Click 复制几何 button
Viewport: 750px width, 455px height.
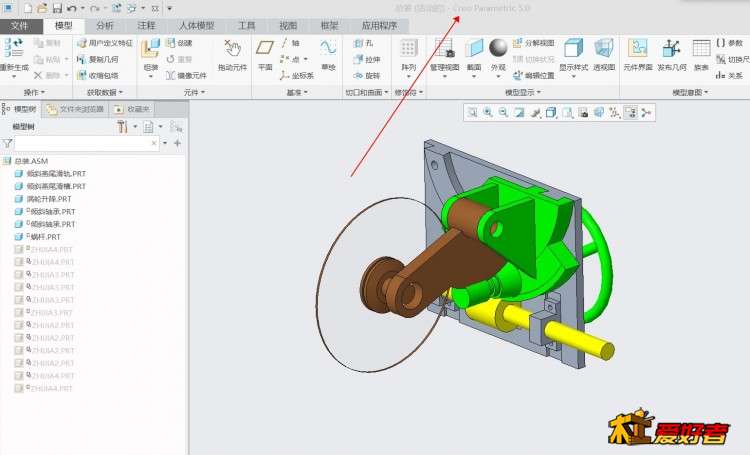pos(98,59)
